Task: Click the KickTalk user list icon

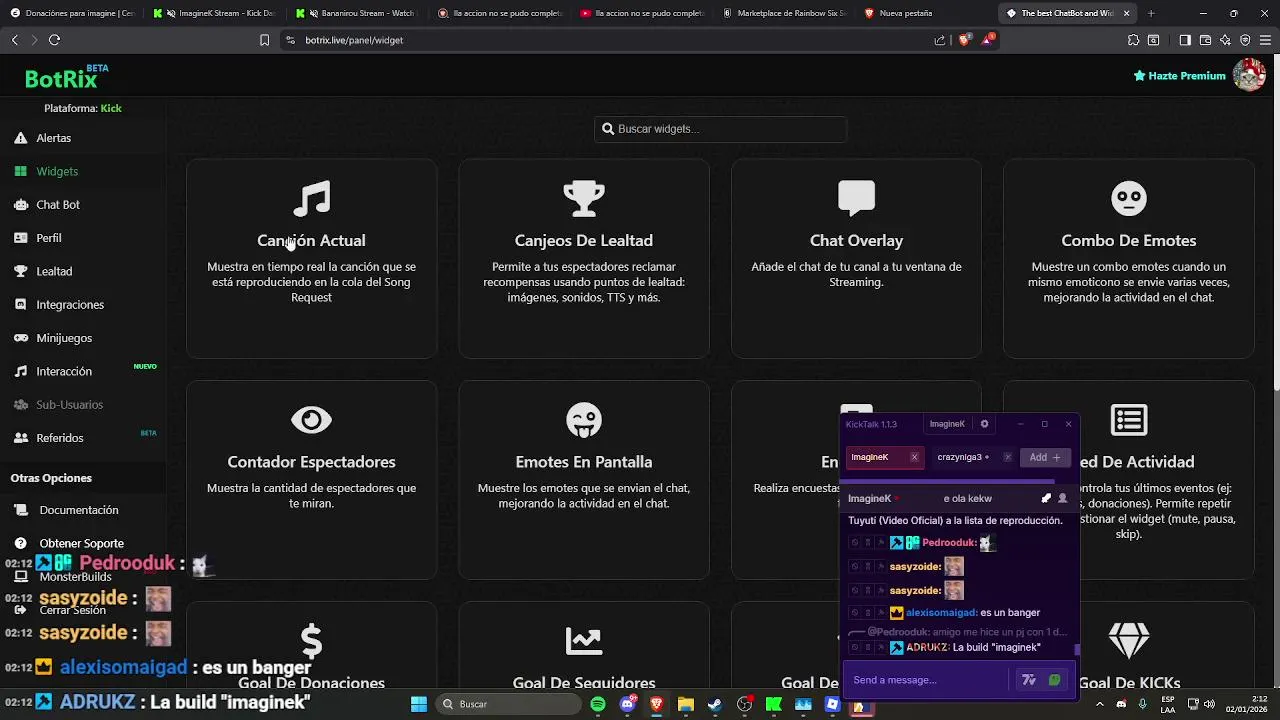Action: pos(1062,498)
